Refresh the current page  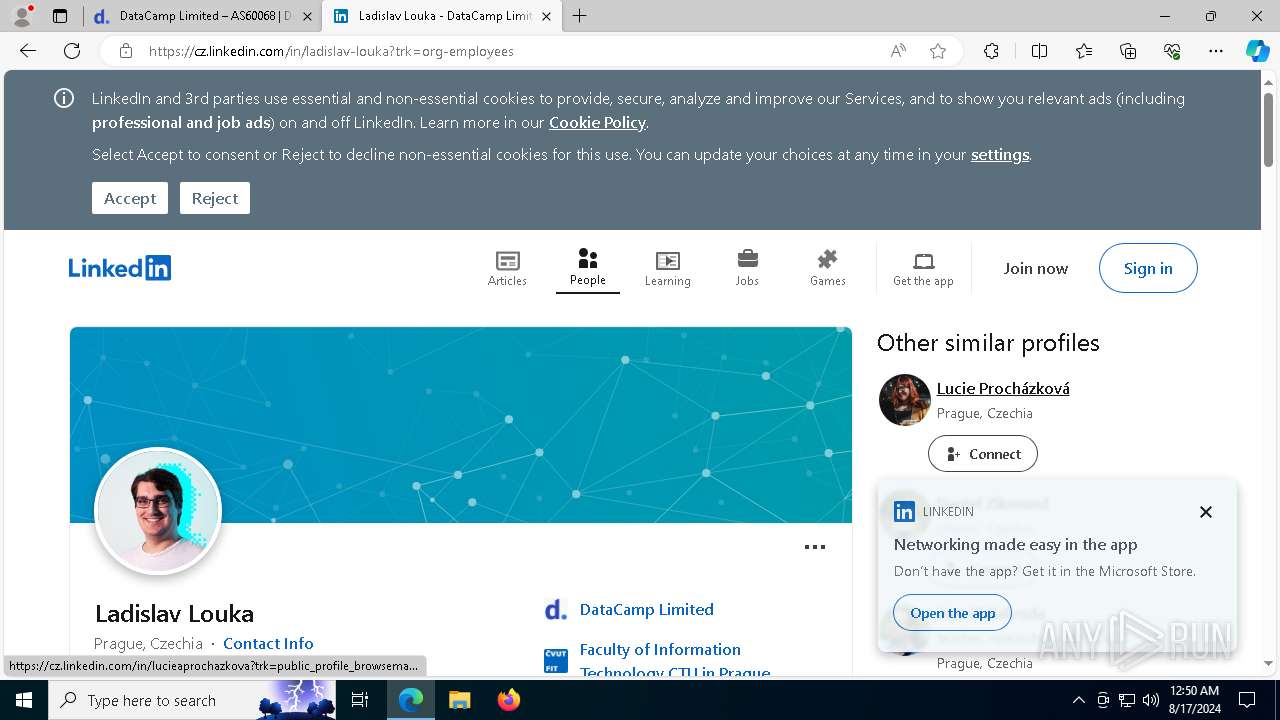click(72, 51)
